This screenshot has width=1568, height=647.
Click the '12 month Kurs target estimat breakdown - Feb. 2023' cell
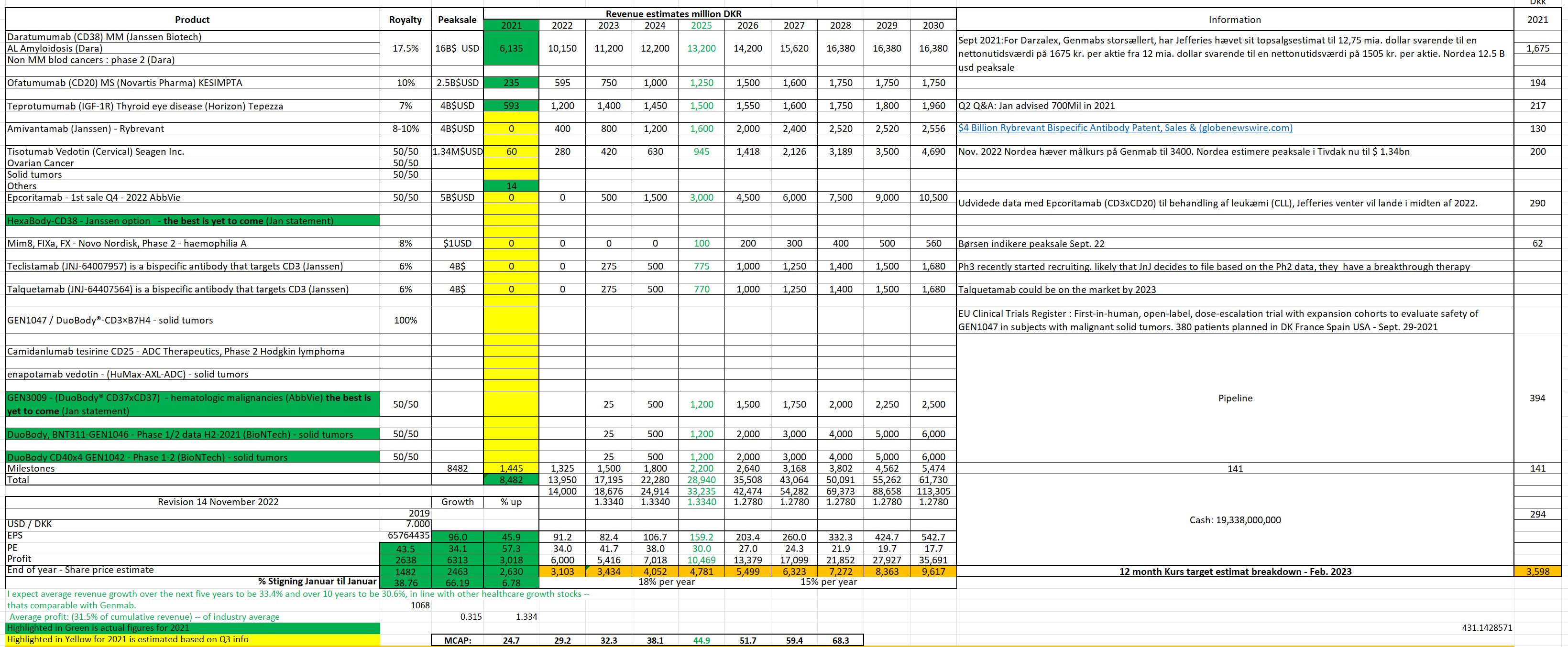click(x=1235, y=572)
